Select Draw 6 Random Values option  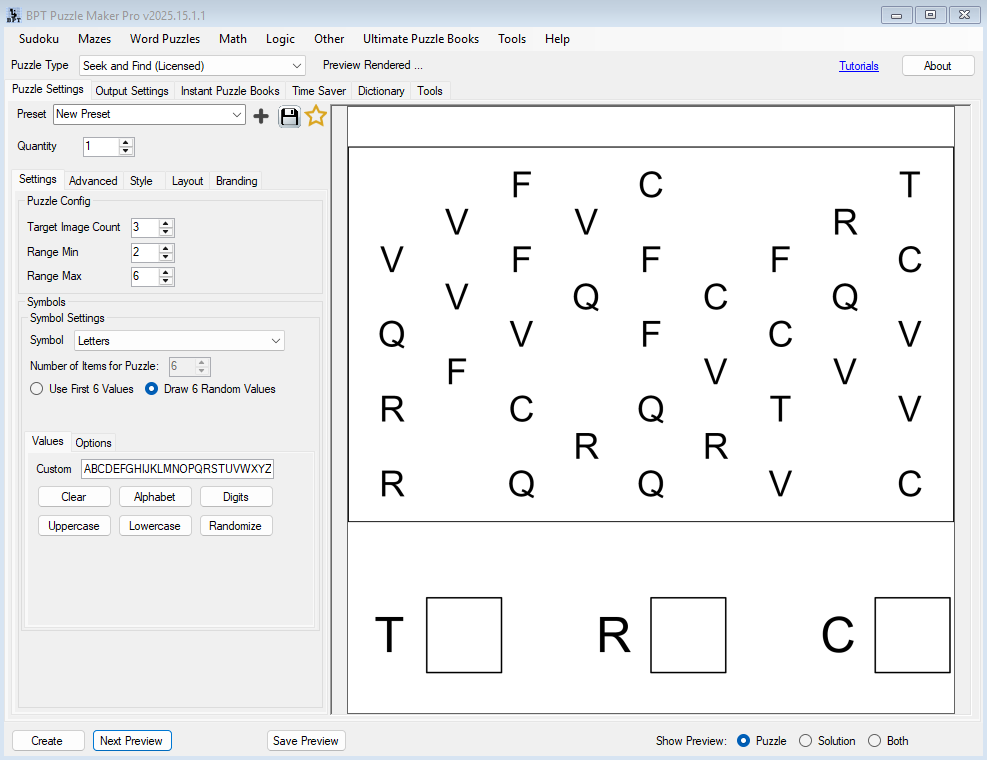tap(152, 389)
